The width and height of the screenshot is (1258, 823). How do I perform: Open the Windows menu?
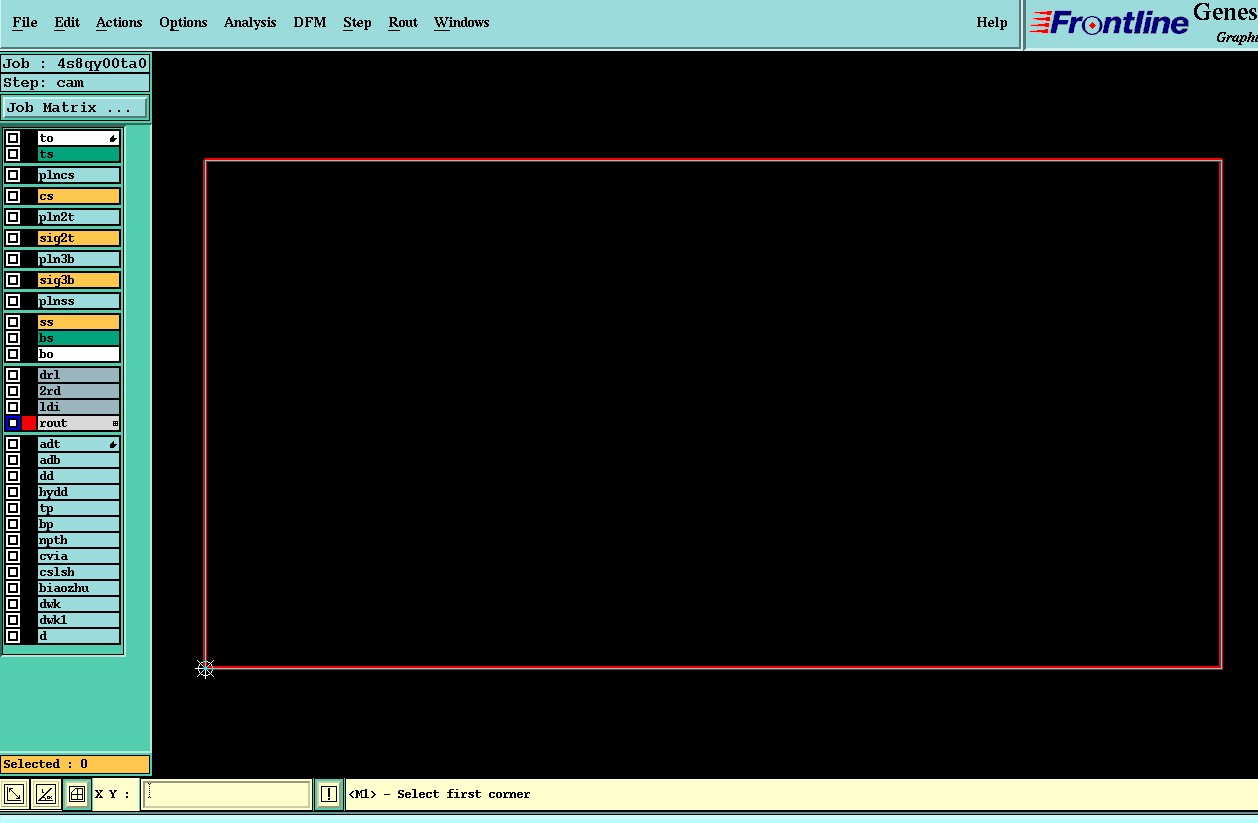click(462, 22)
